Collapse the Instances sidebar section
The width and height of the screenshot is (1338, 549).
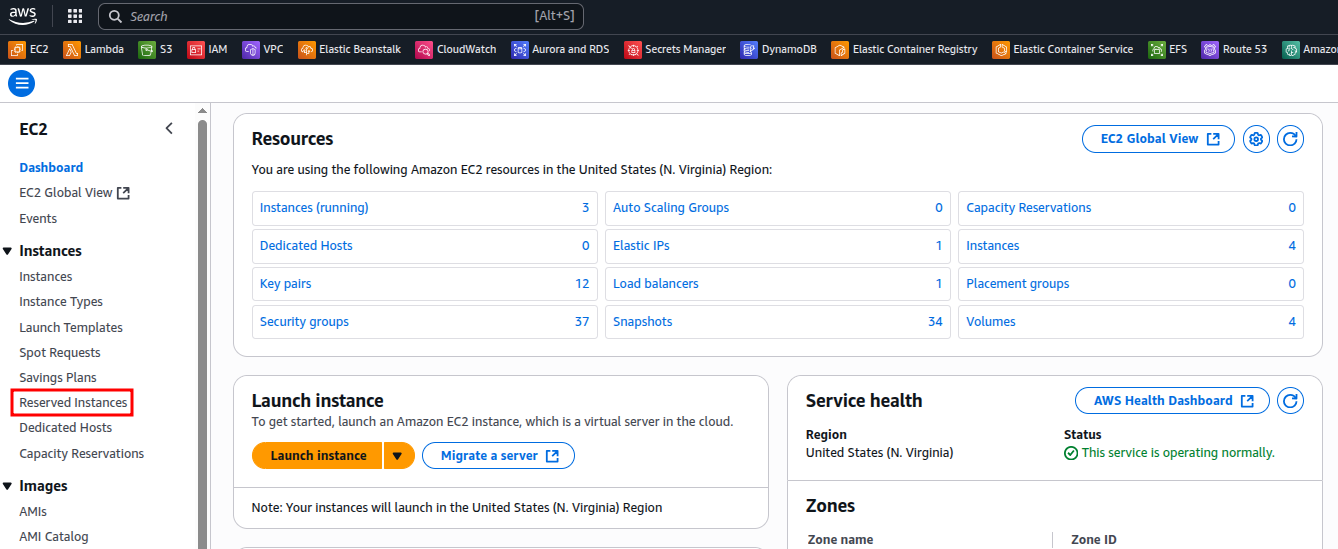coord(8,251)
